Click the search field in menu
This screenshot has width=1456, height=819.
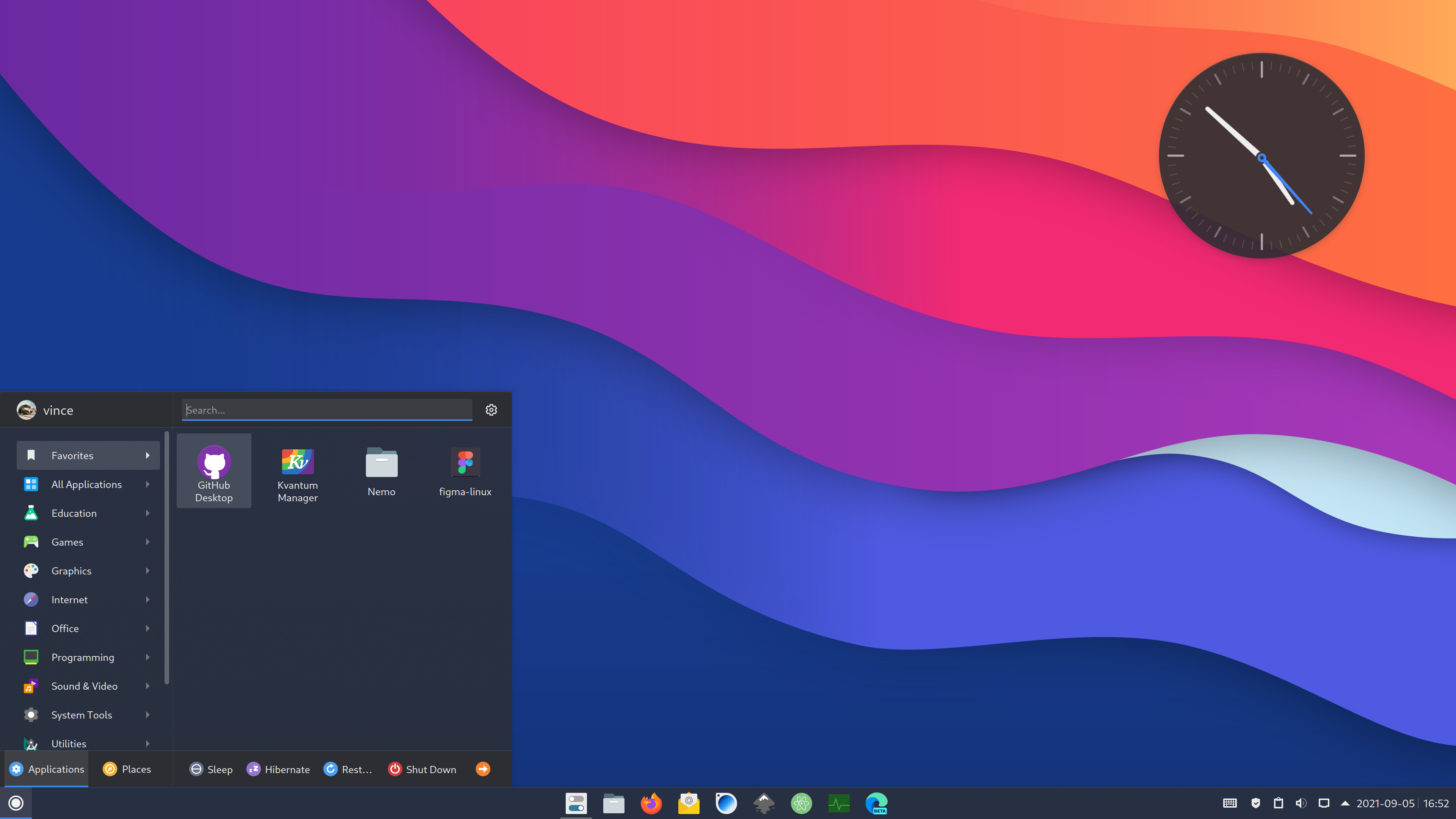coord(327,410)
